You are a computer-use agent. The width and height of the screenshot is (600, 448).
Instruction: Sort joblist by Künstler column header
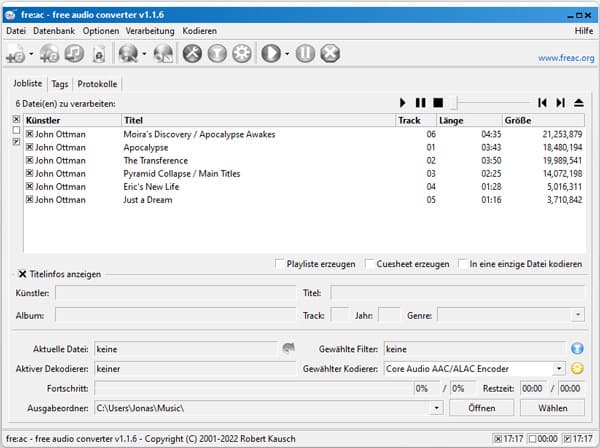point(72,120)
